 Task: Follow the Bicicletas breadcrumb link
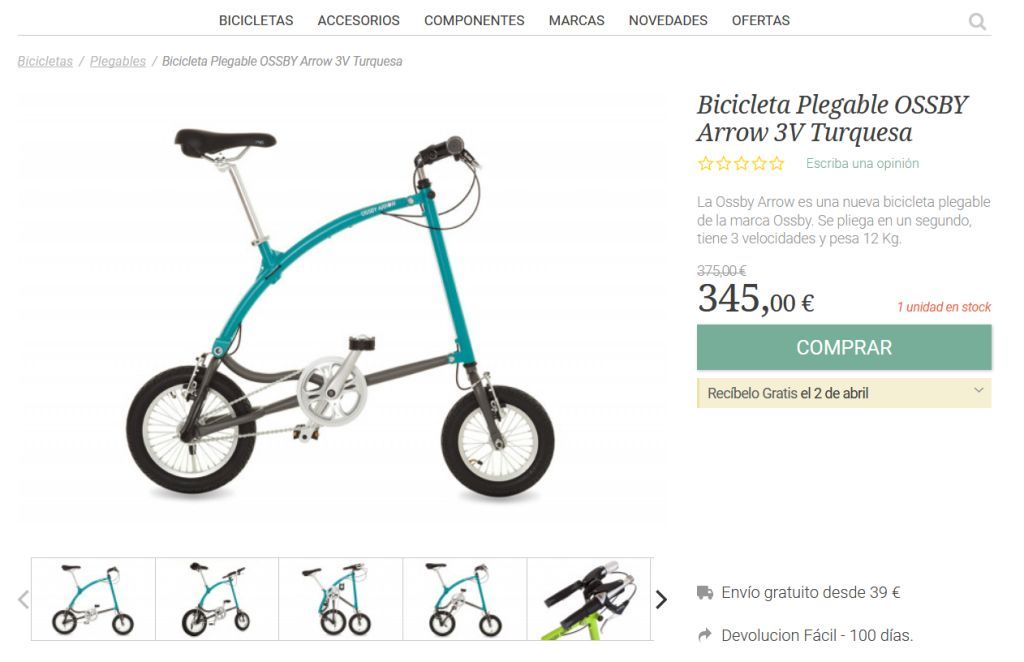coord(45,61)
